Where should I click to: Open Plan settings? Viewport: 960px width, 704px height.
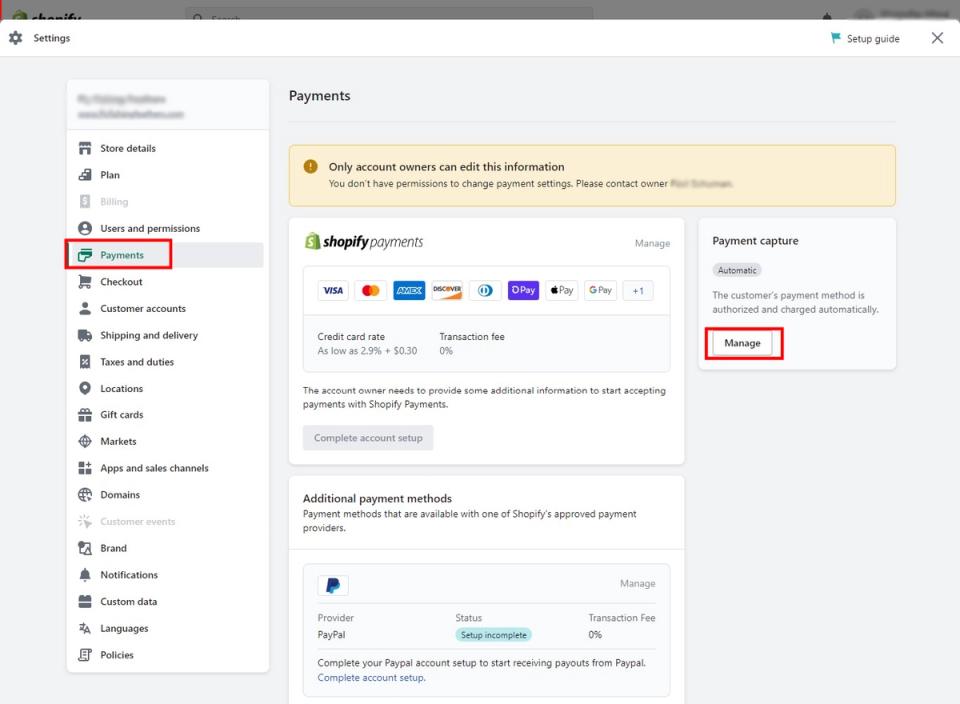[110, 175]
